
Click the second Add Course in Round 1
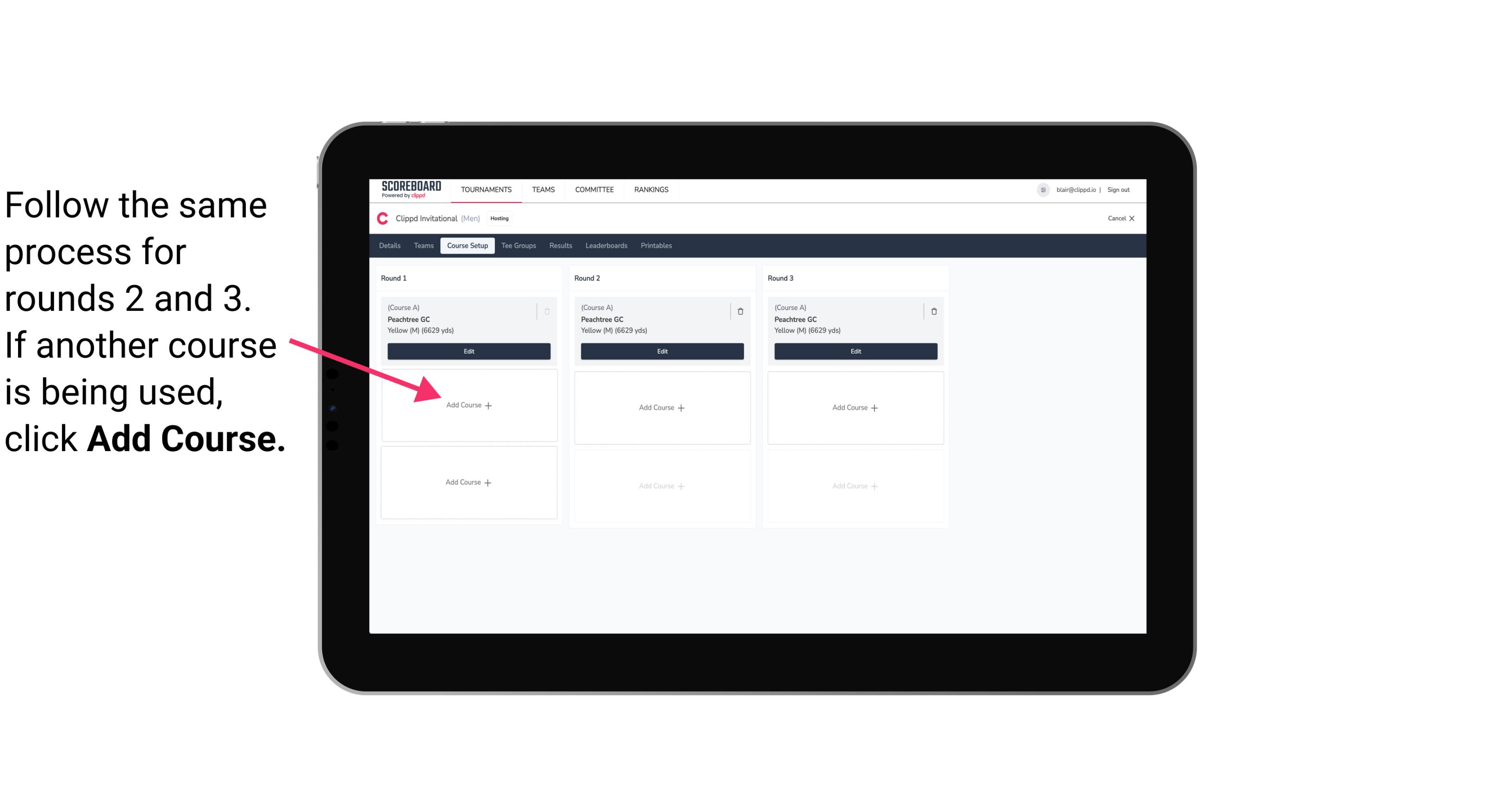[468, 481]
